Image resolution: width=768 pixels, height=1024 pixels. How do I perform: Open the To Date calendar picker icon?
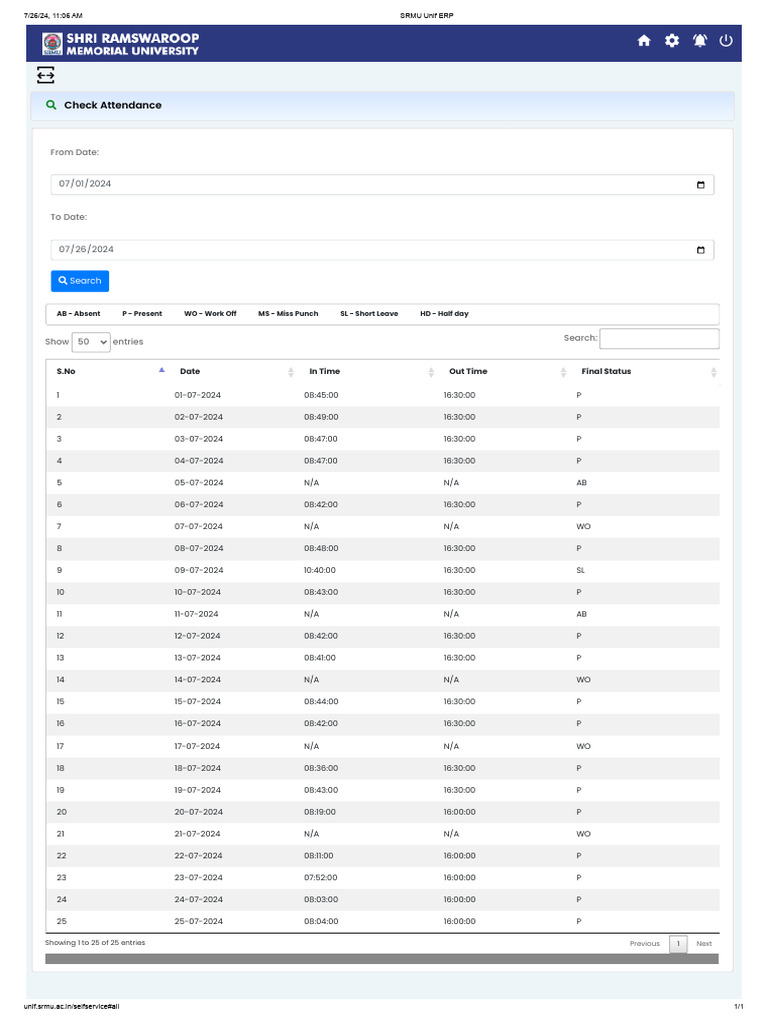(x=700, y=249)
